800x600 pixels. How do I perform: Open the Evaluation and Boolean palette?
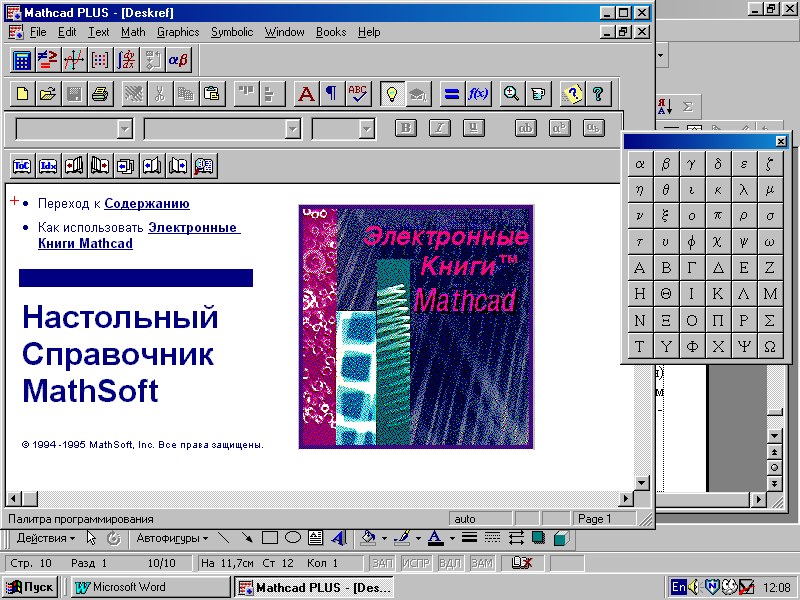(x=48, y=60)
